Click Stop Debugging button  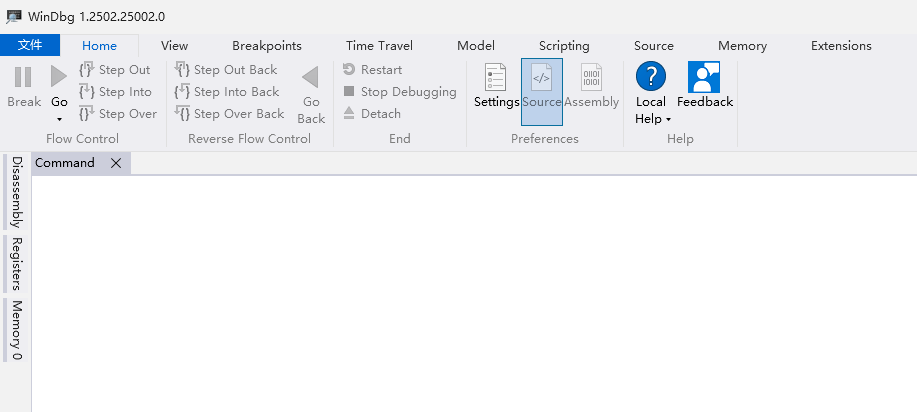point(399,92)
